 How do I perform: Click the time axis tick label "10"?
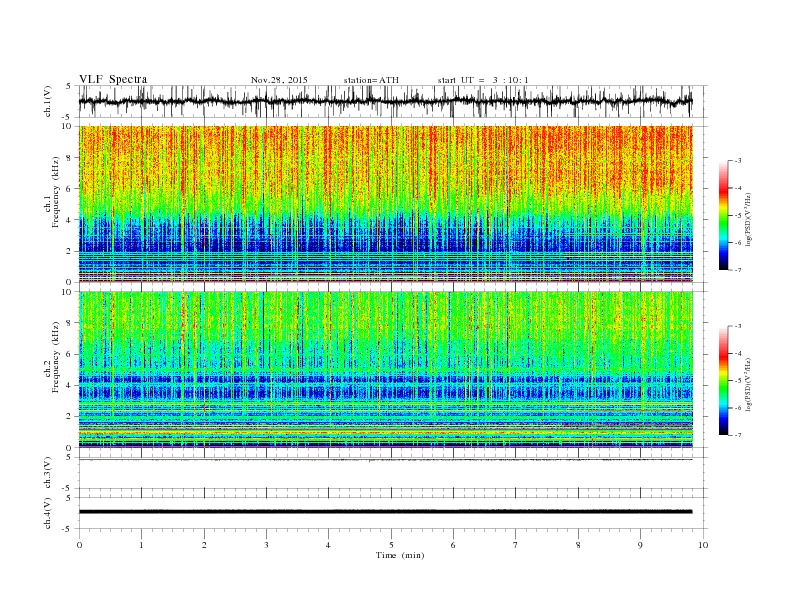point(703,545)
